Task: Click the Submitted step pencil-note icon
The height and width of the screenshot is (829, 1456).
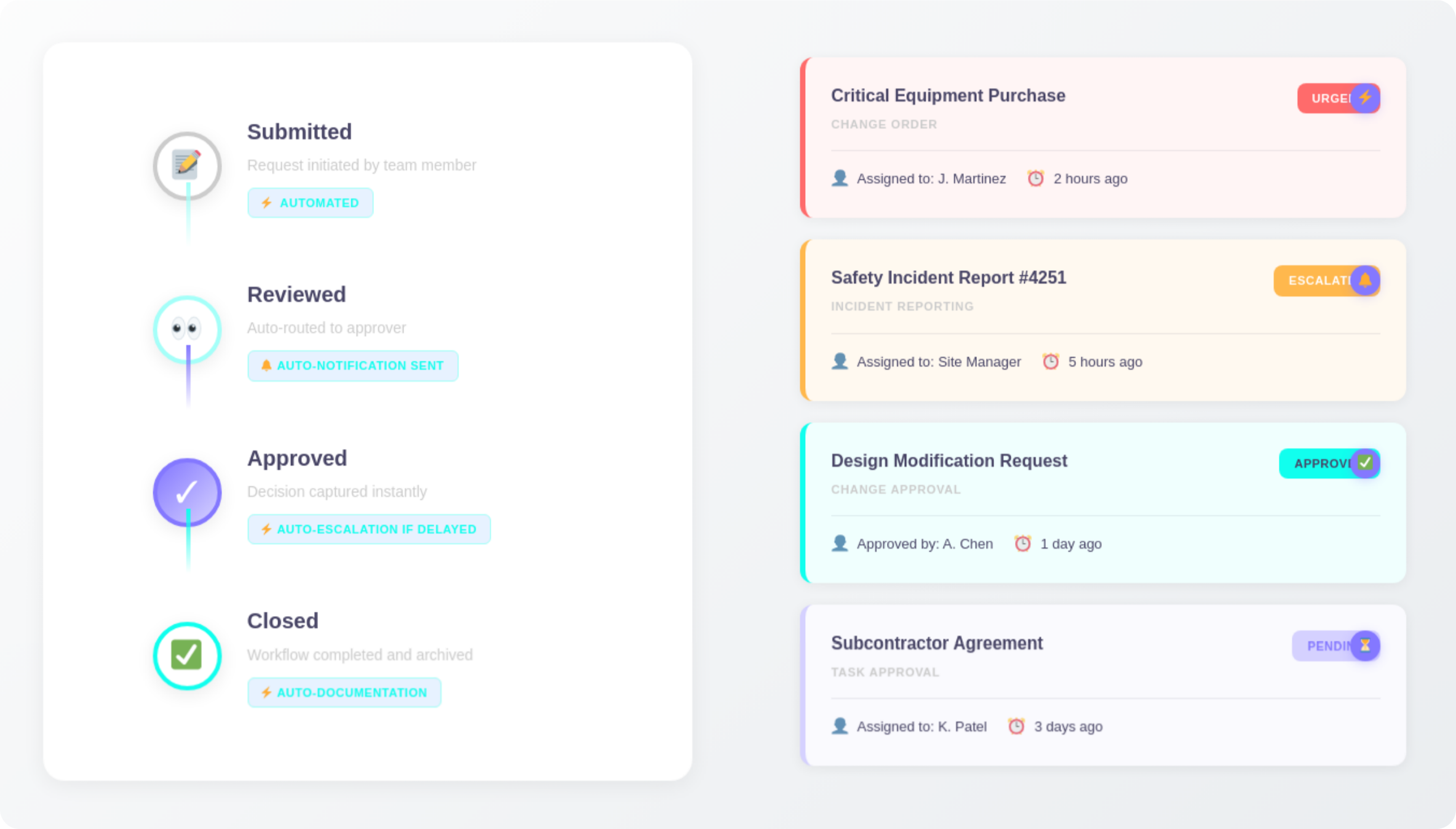Action: click(187, 165)
